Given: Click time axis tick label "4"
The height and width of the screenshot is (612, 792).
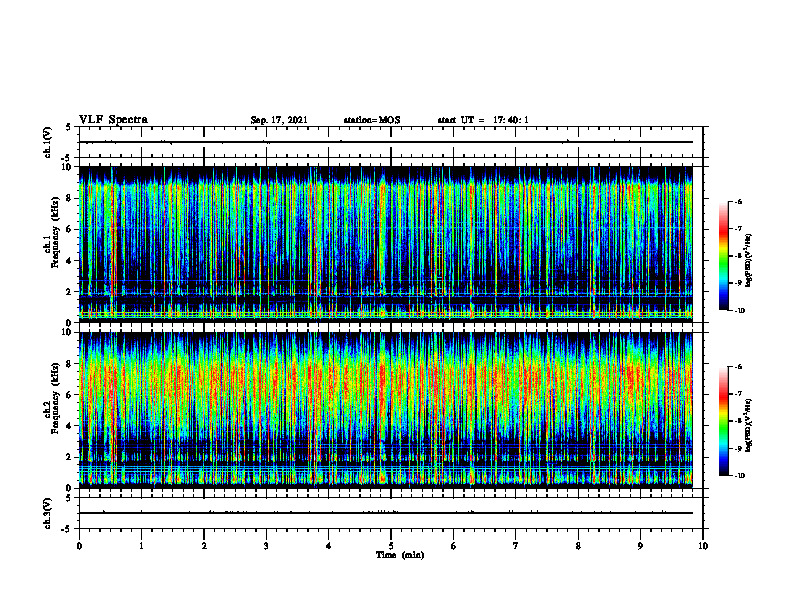Looking at the screenshot, I should click(x=329, y=546).
